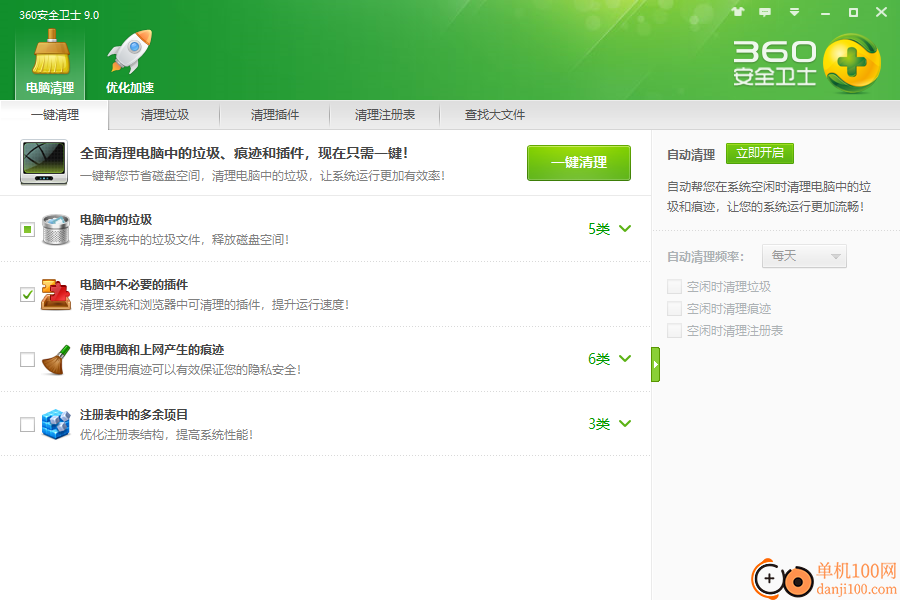Click the monitor scan icon
Viewport: 900px width, 600px height.
coord(44,162)
